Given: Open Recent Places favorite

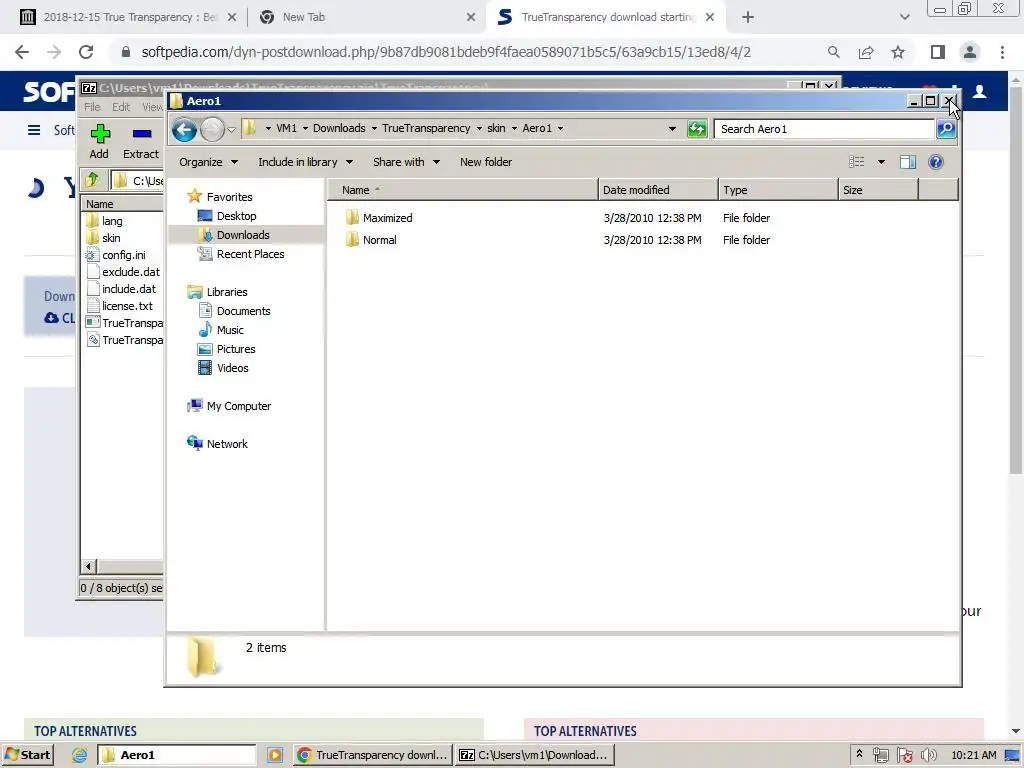Looking at the screenshot, I should (240, 254).
